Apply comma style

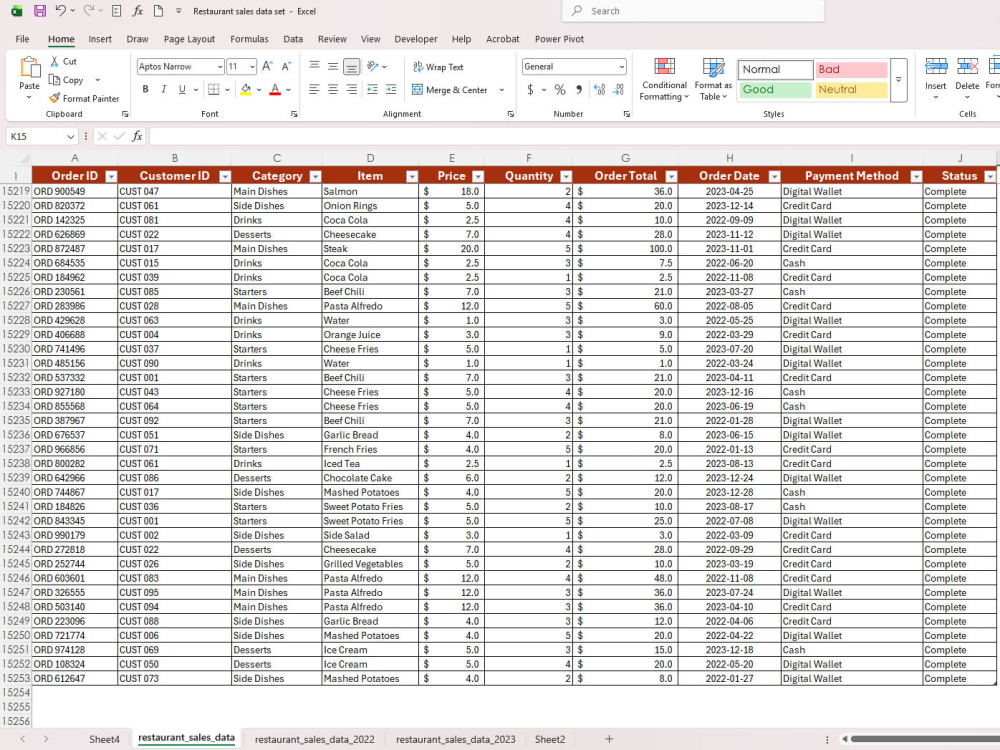click(x=578, y=90)
